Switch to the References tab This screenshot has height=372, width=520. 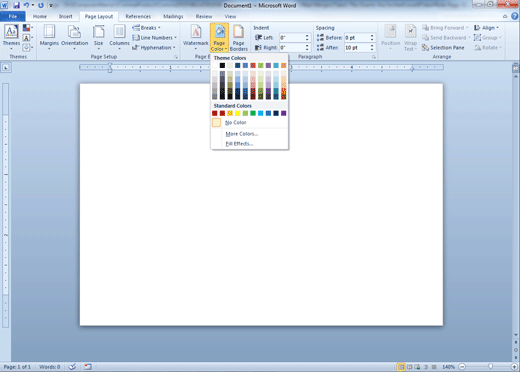(138, 16)
